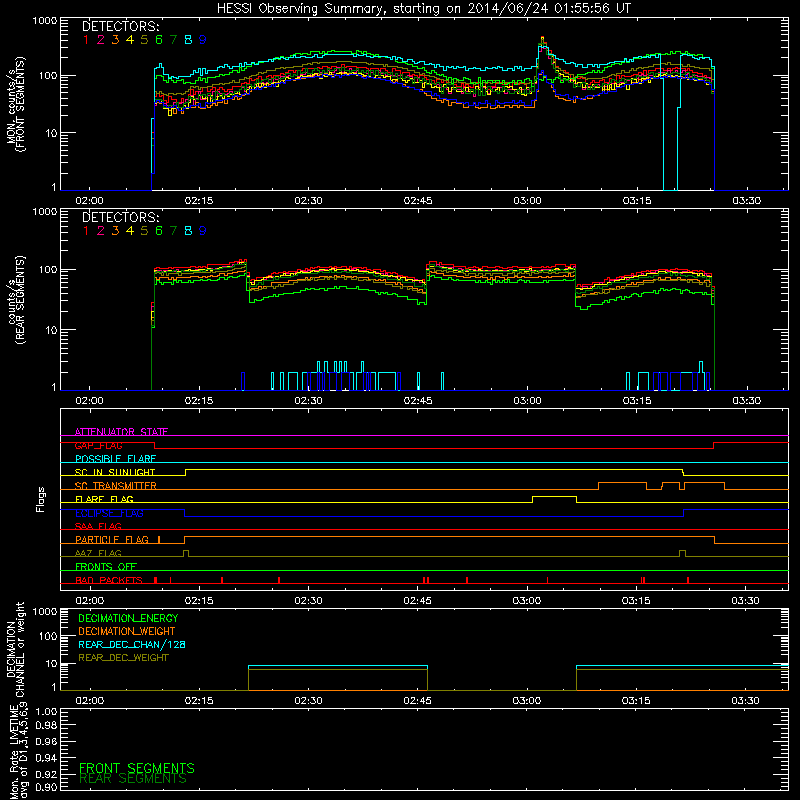Select 0.94 tick on livetime axis
Viewport: 800px width, 800px height.
(x=46, y=758)
